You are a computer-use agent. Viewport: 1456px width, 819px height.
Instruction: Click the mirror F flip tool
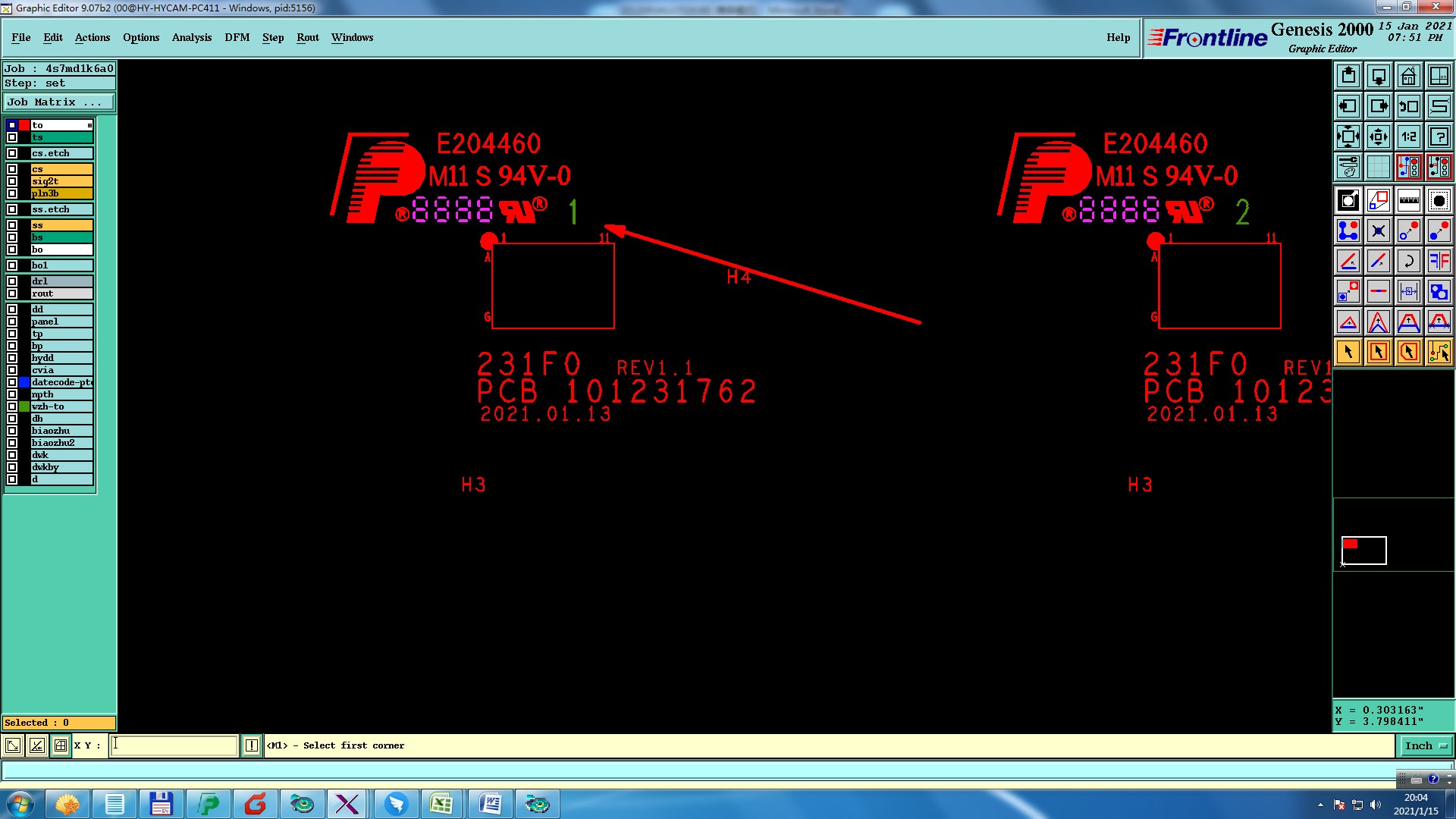[1439, 262]
